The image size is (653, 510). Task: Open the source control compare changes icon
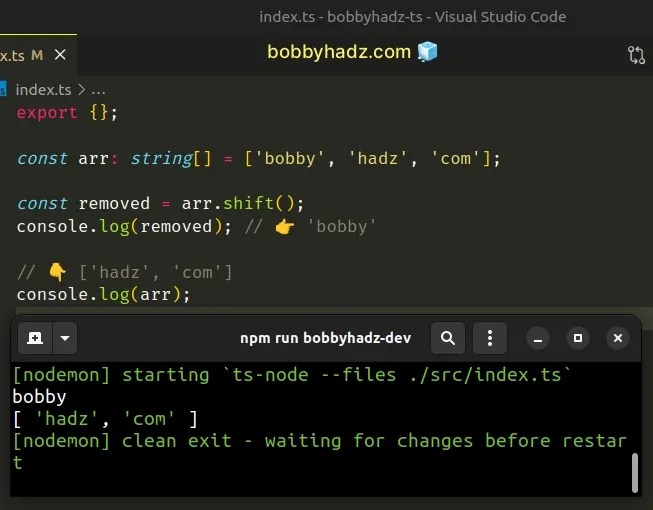click(636, 55)
